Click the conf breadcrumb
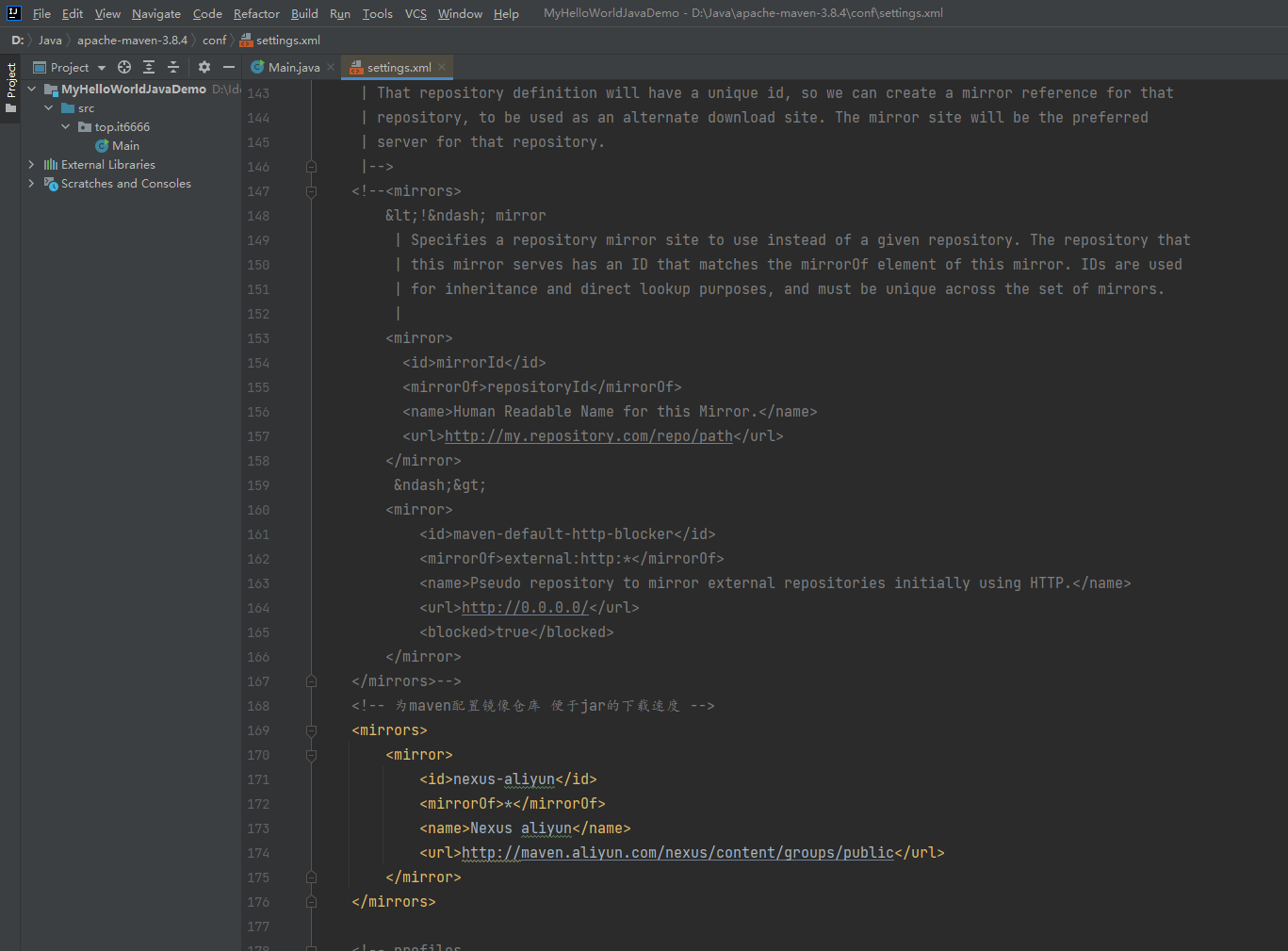The width and height of the screenshot is (1288, 951). tap(215, 40)
